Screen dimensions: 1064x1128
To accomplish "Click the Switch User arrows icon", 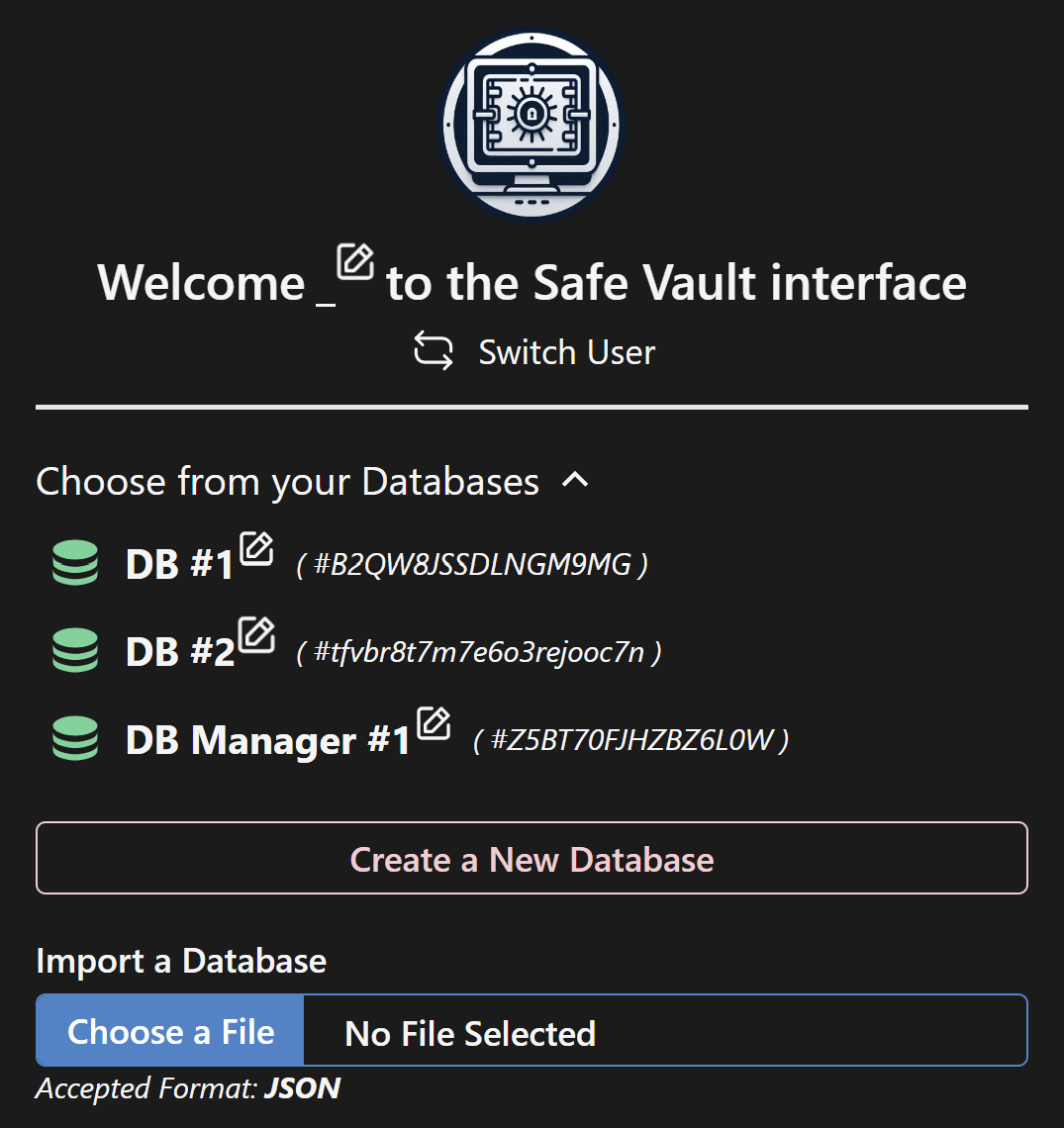I will 434,351.
